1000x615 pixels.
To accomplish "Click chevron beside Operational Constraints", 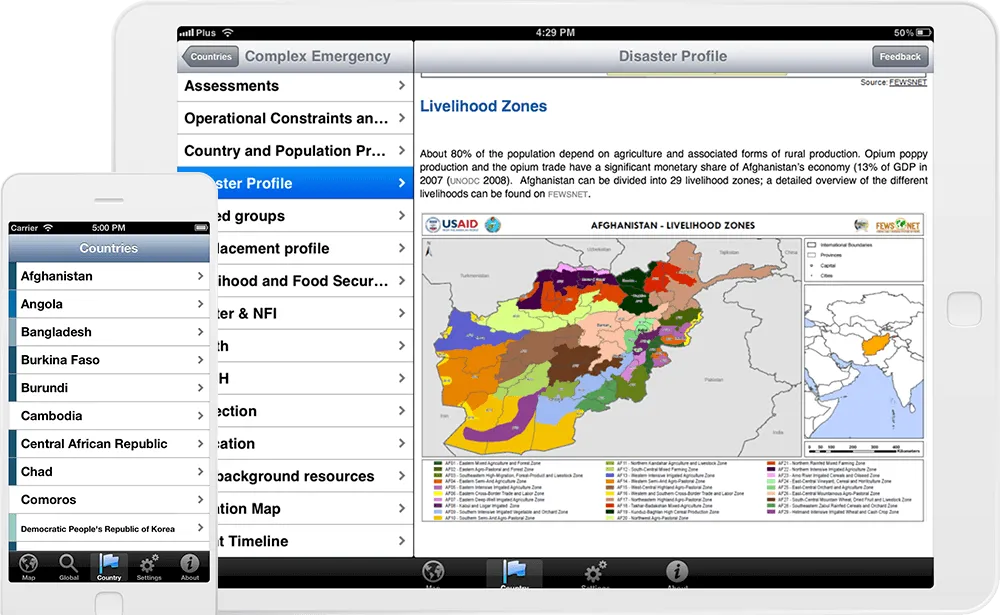I will (x=402, y=118).
